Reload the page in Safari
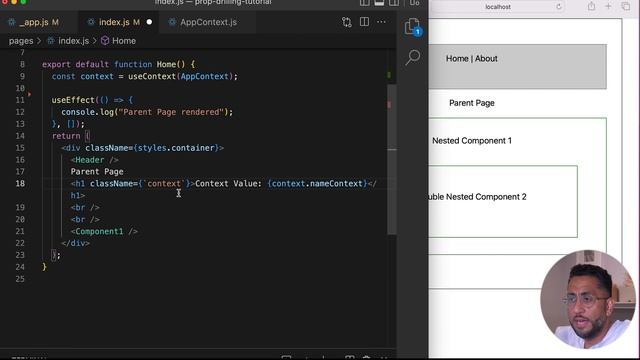Image resolution: width=640 pixels, height=360 pixels. [x=559, y=7]
